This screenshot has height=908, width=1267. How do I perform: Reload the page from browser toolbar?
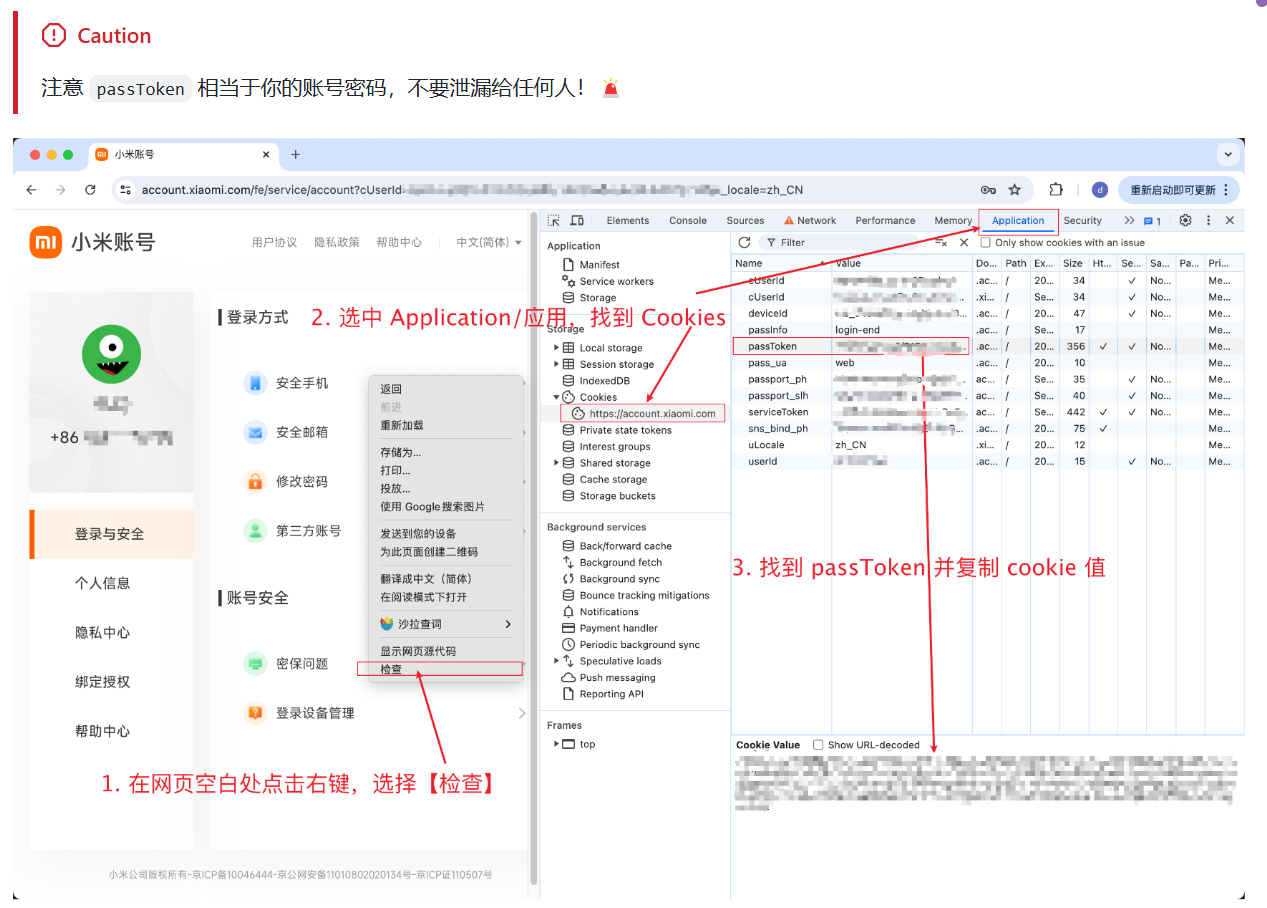click(90, 190)
